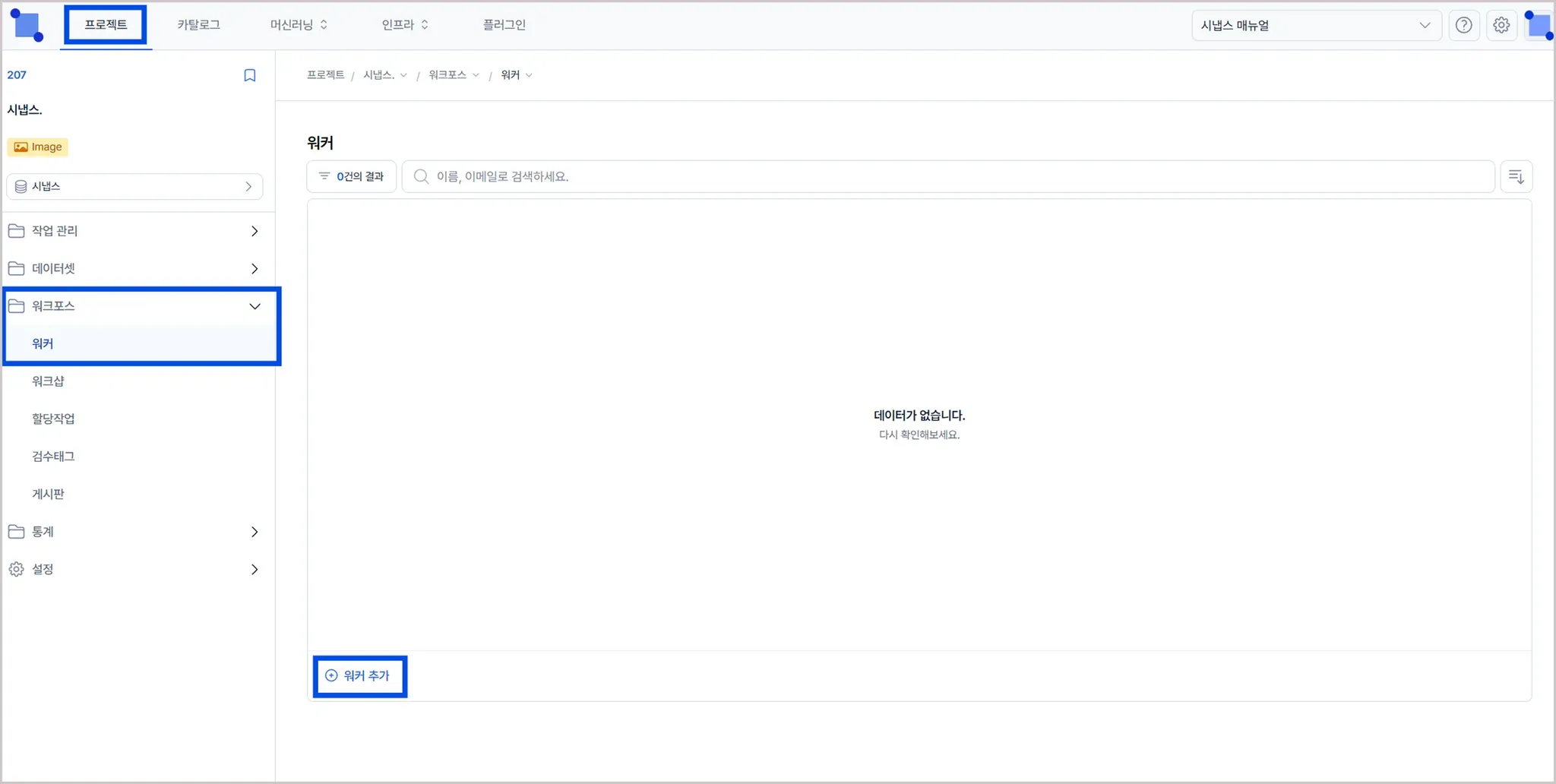Open settings gear icon in top bar
The image size is (1556, 784).
click(x=1501, y=26)
